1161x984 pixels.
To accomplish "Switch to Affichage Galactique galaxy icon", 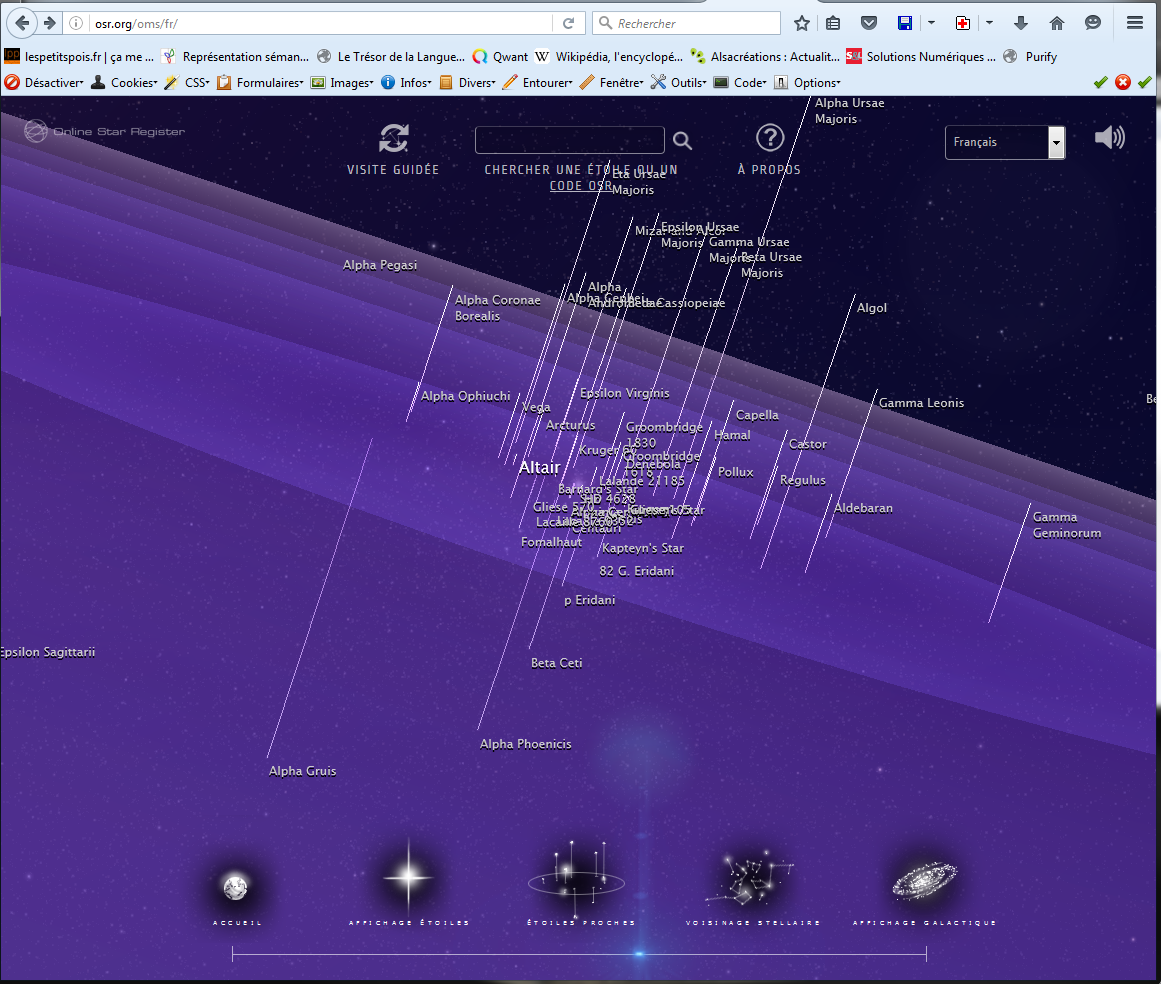I will coord(923,880).
